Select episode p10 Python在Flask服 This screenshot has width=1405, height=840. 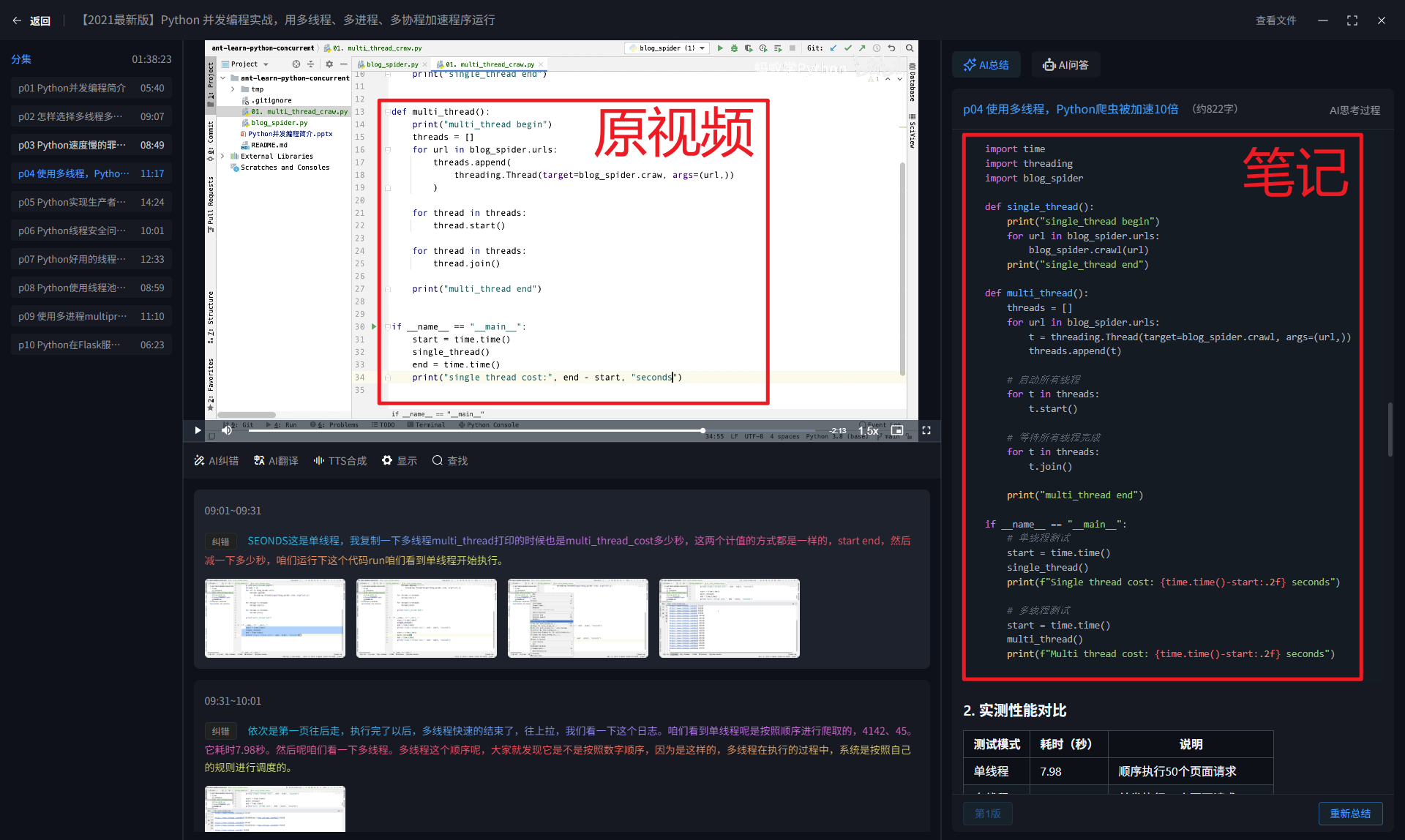(x=91, y=345)
